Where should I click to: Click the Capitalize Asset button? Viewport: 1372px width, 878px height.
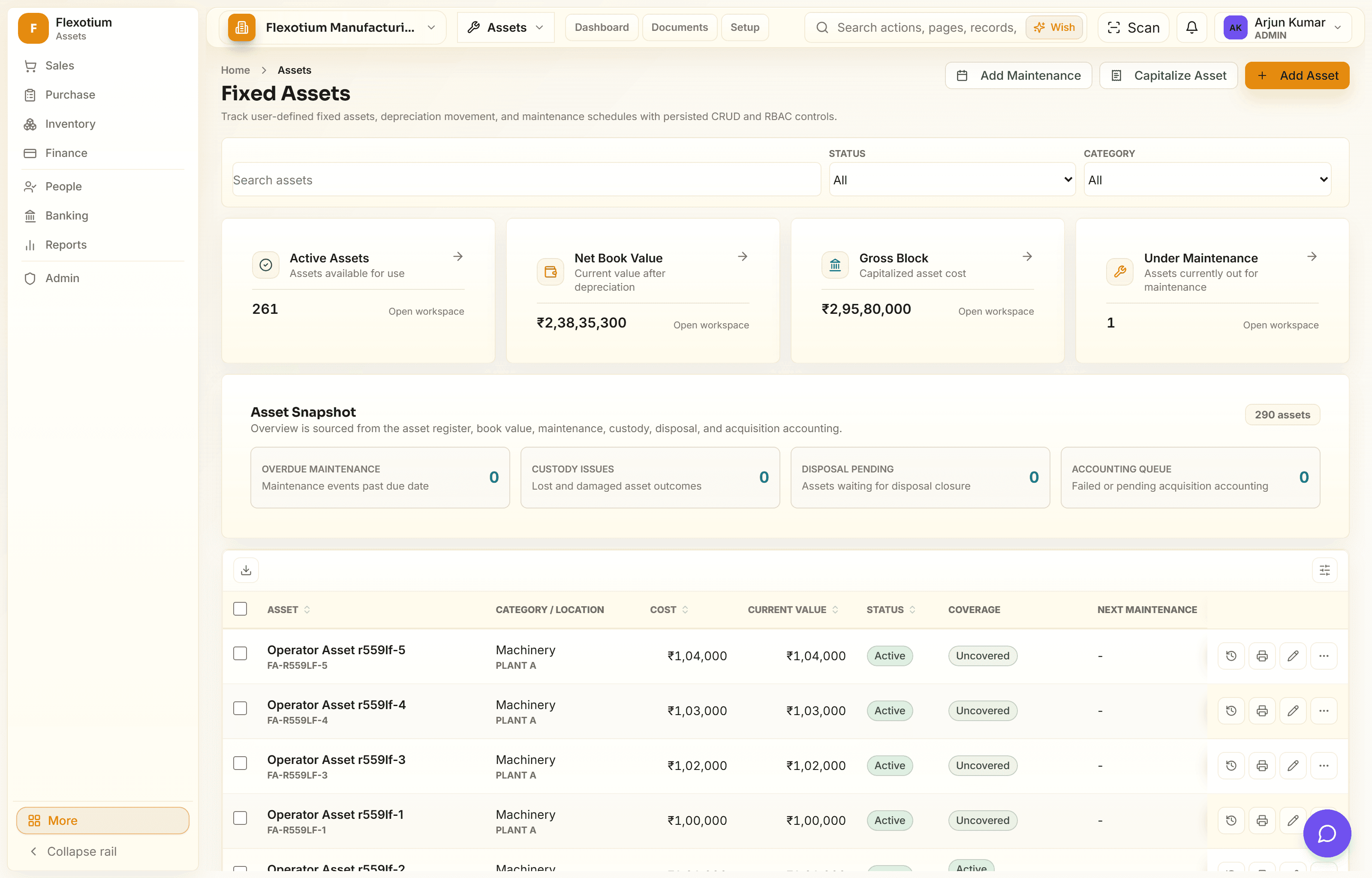[1168, 75]
